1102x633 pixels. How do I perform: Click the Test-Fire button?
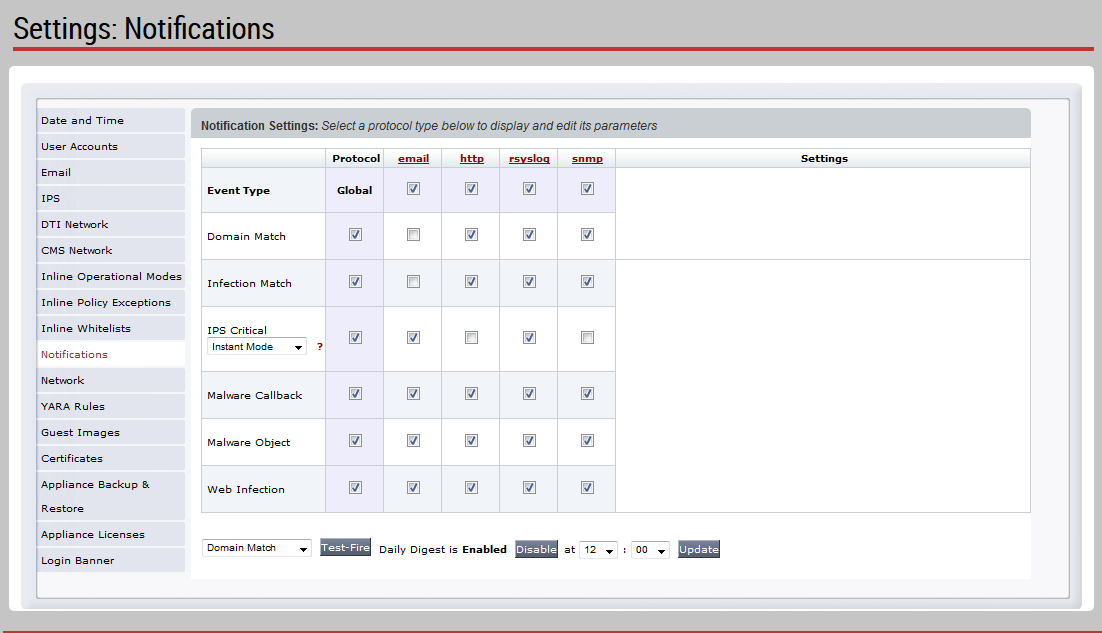(345, 547)
